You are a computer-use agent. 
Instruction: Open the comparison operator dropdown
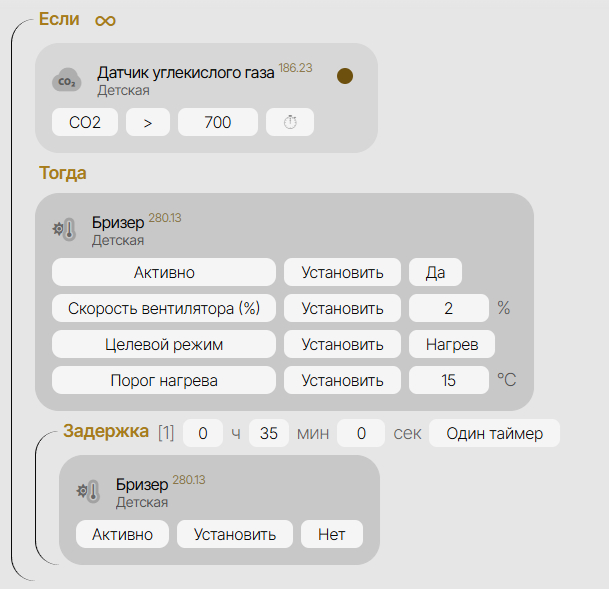(148, 122)
